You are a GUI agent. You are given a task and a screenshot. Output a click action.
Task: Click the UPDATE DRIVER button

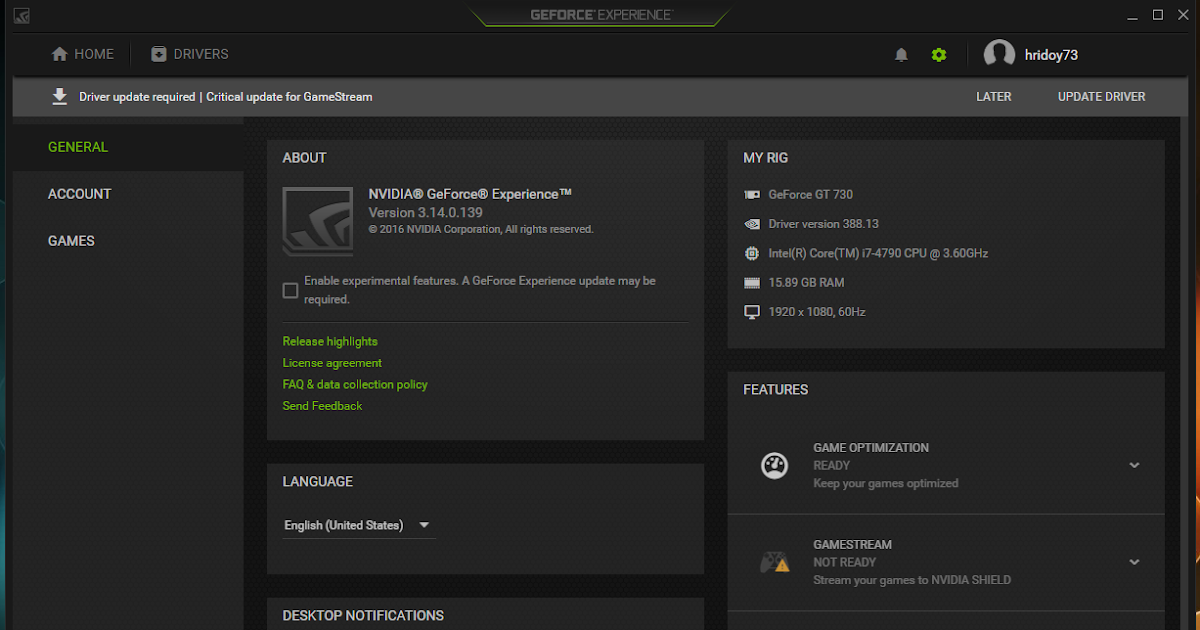[x=1102, y=97]
